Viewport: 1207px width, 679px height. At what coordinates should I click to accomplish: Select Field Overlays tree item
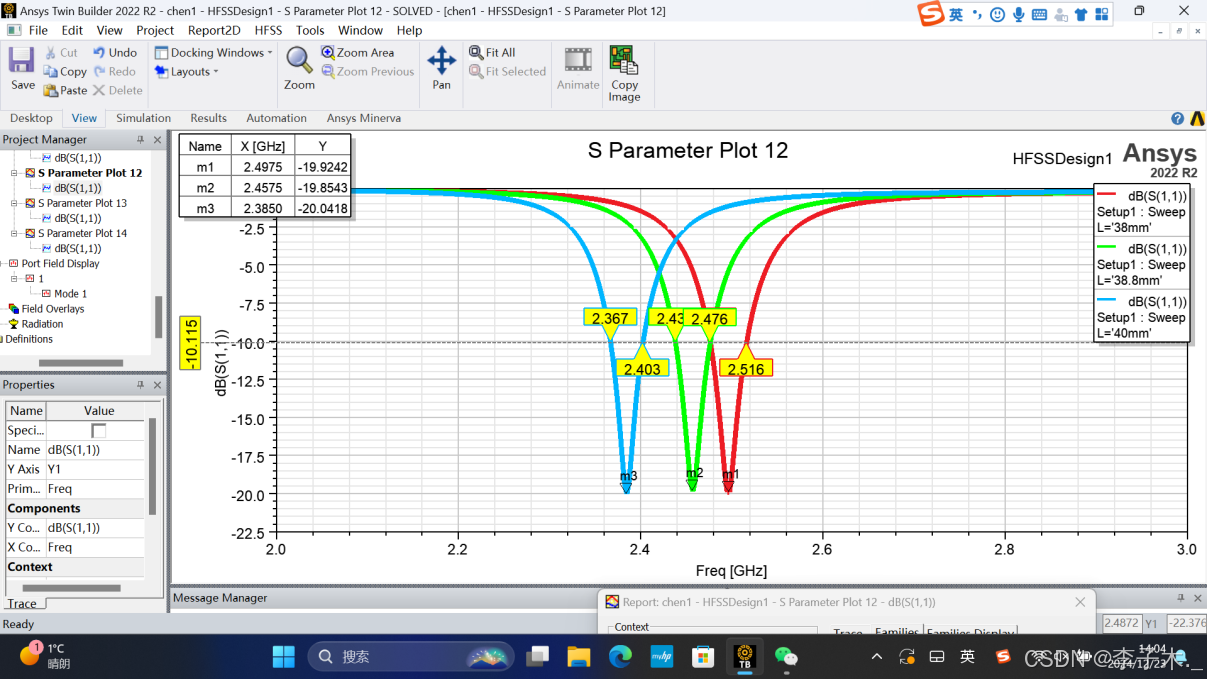click(52, 309)
